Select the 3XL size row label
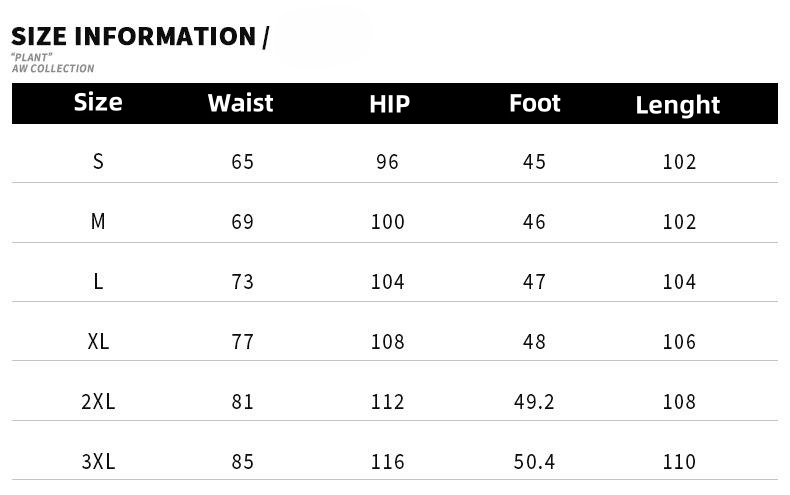 (x=98, y=461)
